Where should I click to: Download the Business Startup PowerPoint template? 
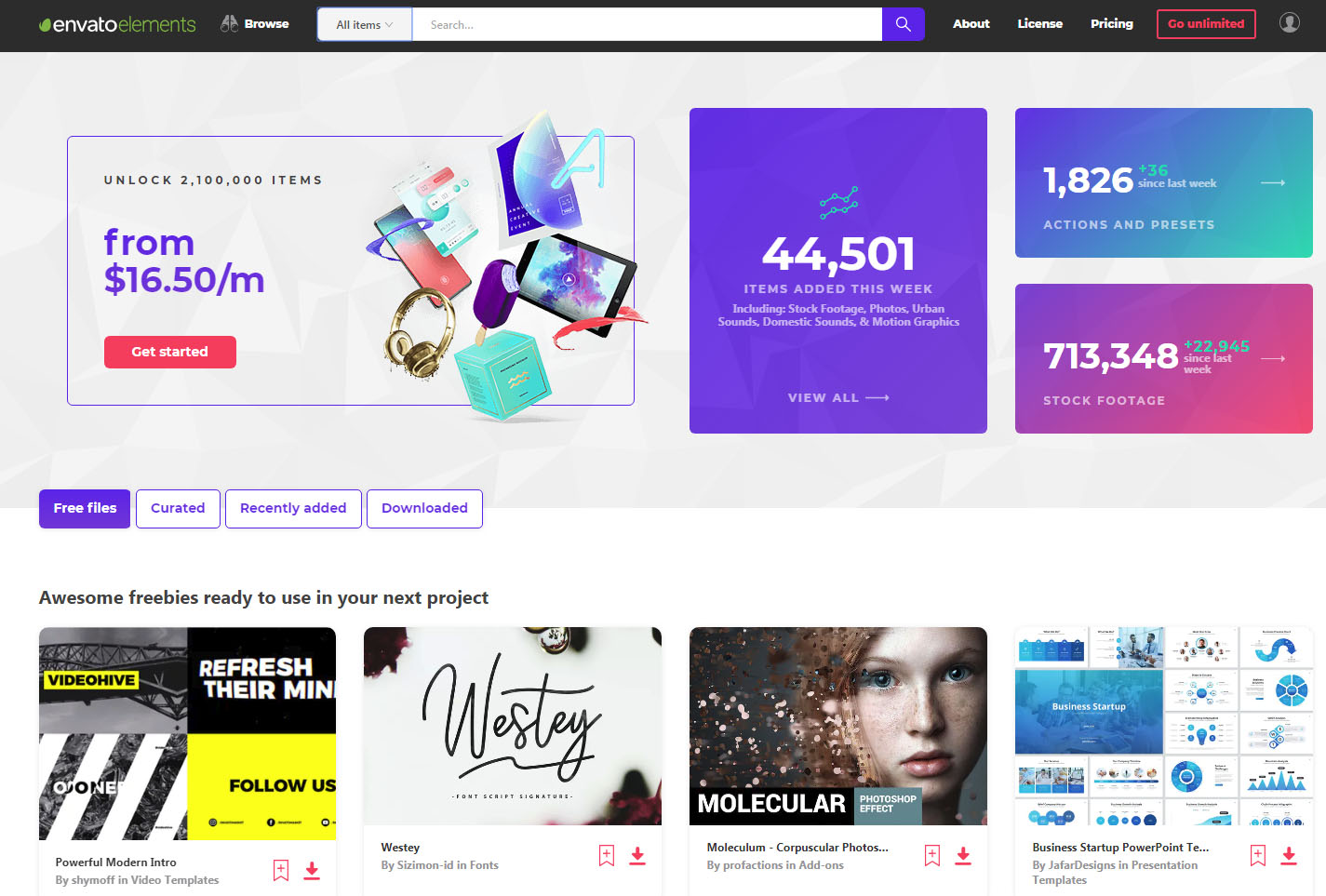(x=1289, y=856)
